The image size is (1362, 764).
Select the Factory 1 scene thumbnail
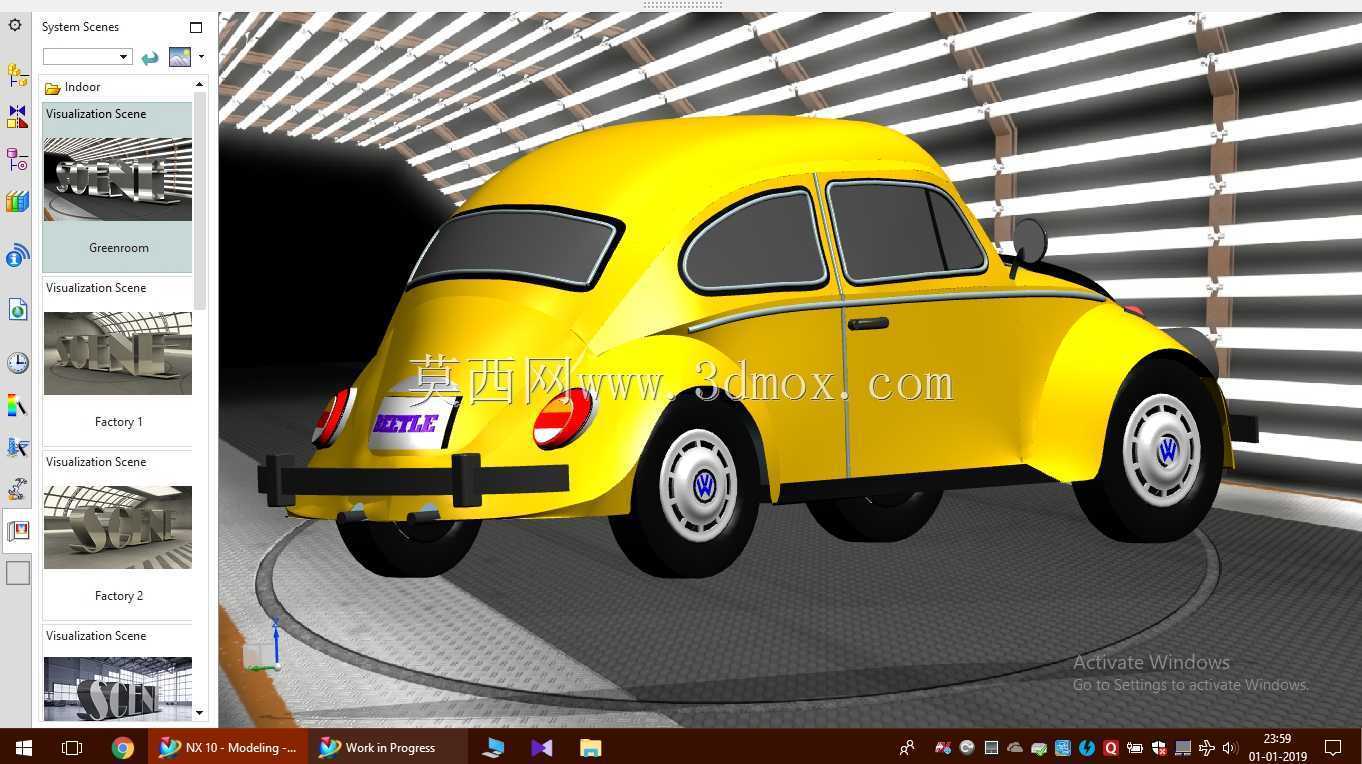[x=117, y=353]
